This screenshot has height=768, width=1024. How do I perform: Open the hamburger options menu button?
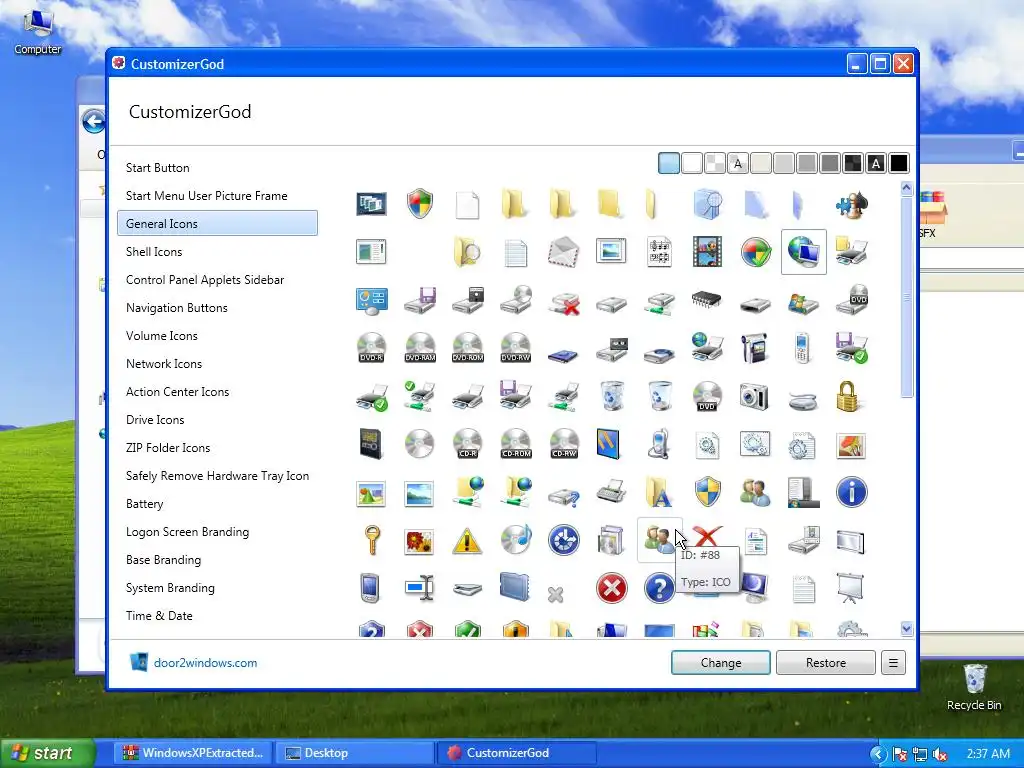click(x=893, y=662)
